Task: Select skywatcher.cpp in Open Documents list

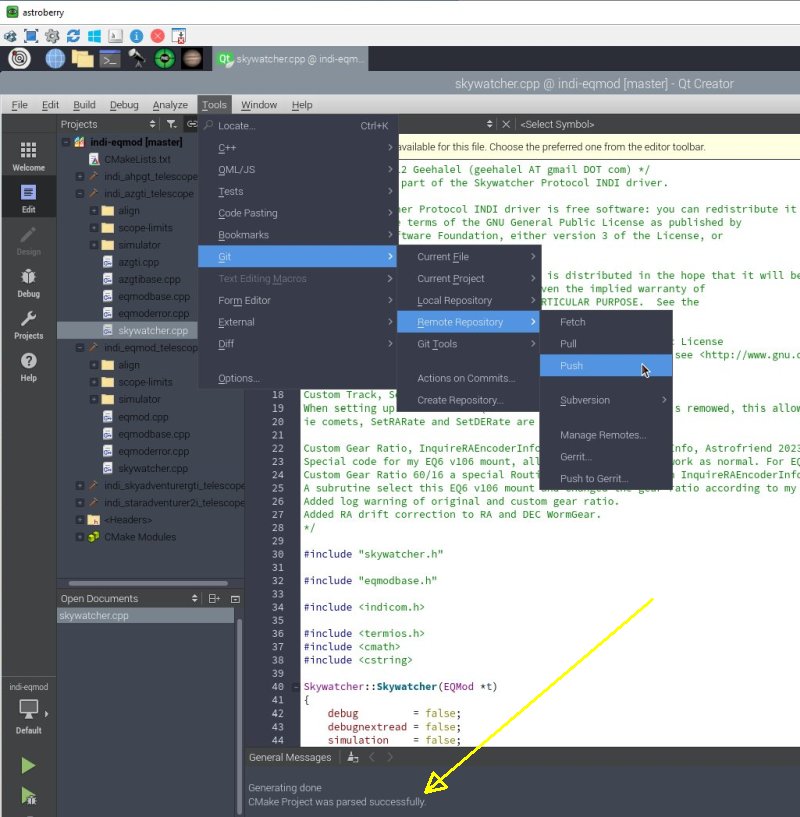Action: 146,615
